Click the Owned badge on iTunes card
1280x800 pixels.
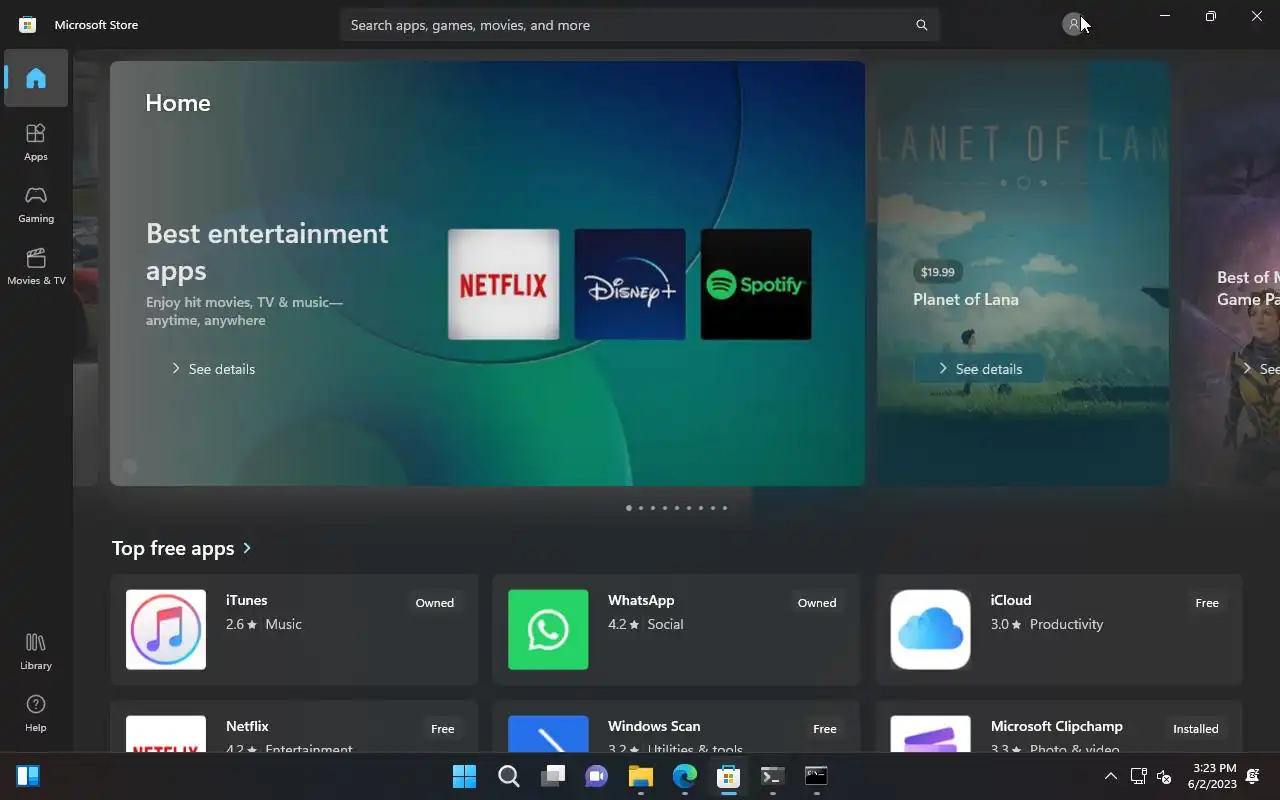(435, 603)
